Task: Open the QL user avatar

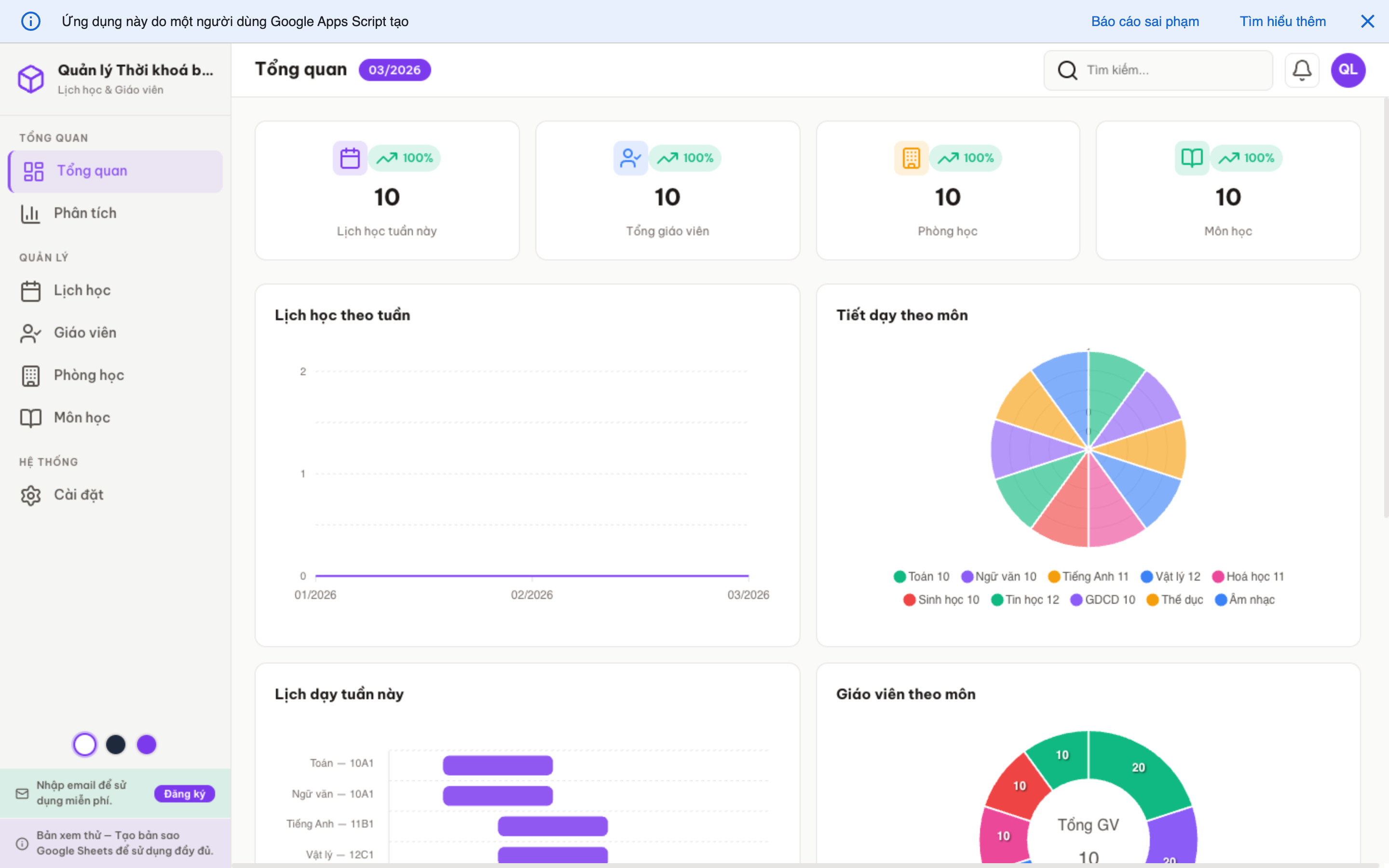Action: (1348, 70)
